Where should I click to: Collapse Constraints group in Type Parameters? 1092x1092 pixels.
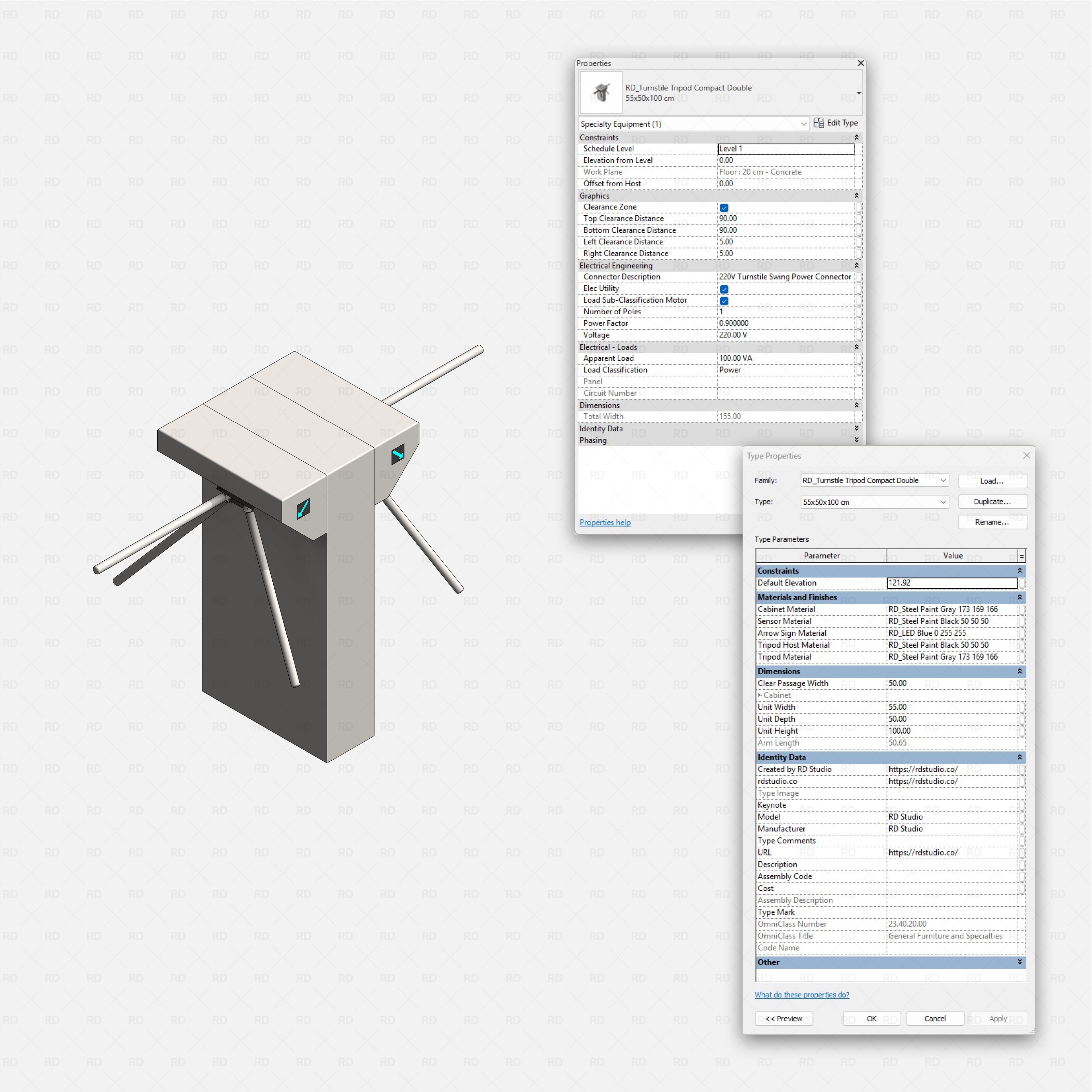point(1020,571)
